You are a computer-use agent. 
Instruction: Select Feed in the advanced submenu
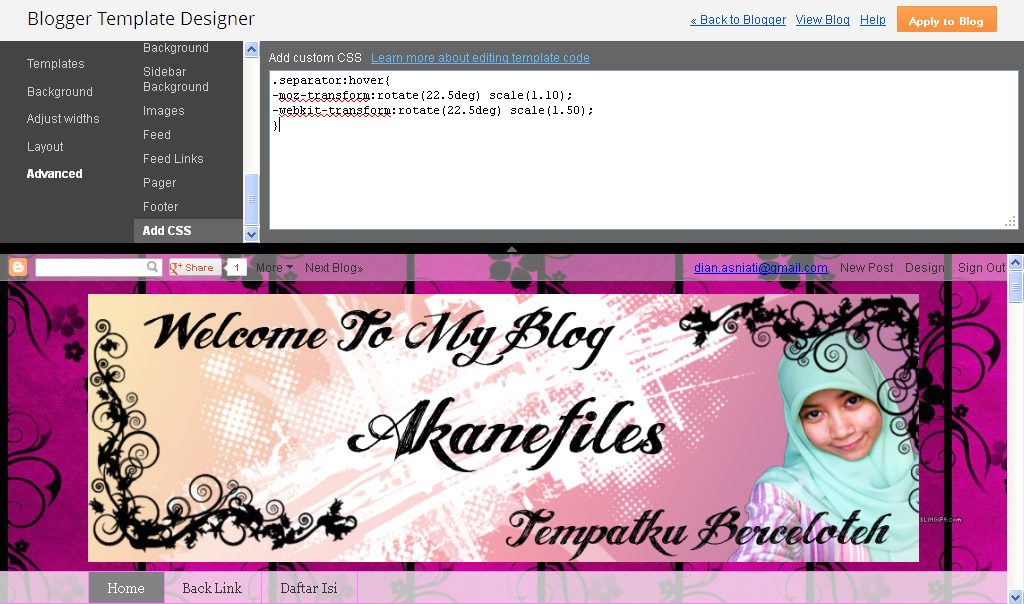(x=157, y=135)
